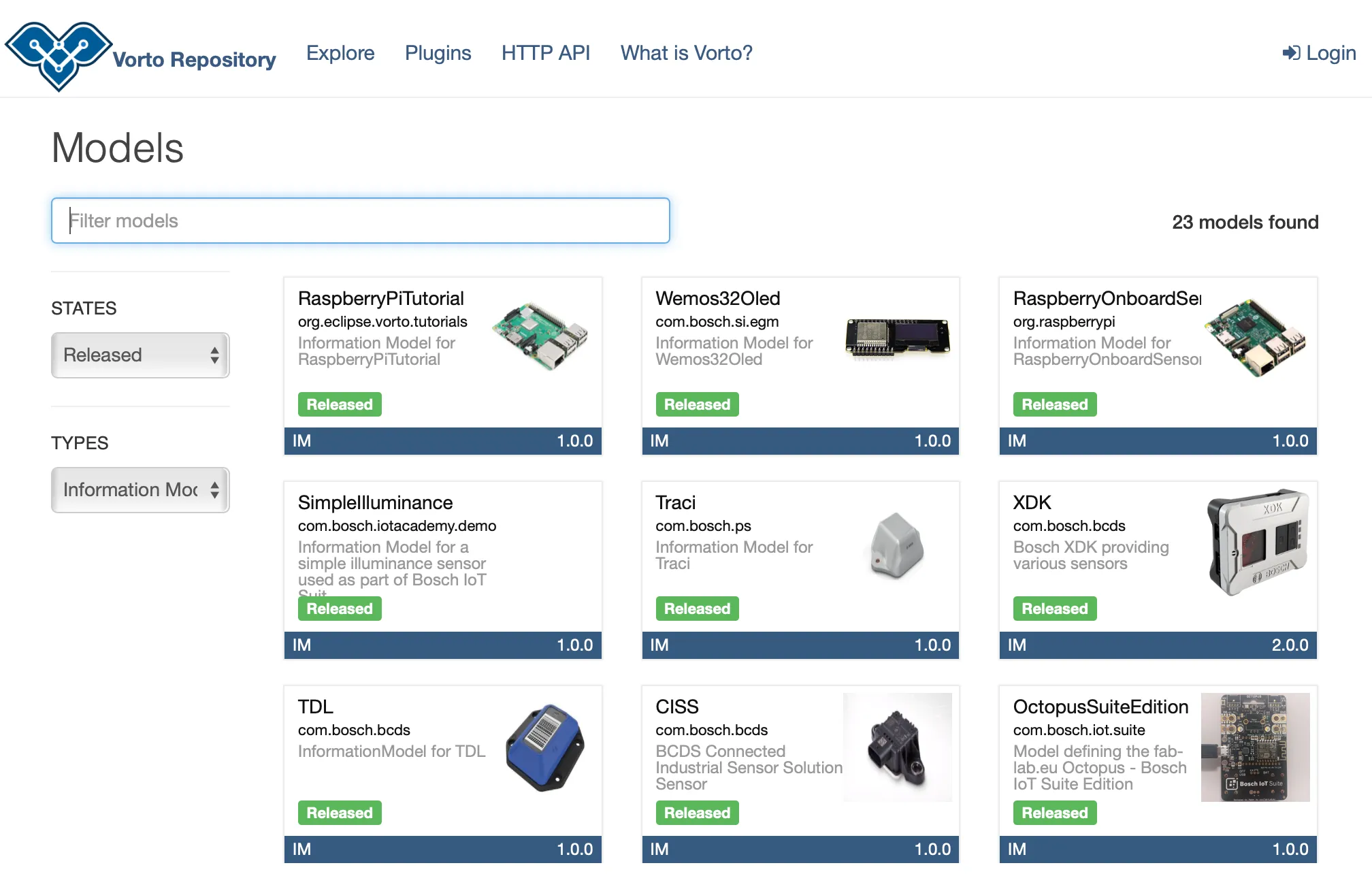Click the Vorto logo icon
The image size is (1372, 874).
[x=59, y=56]
